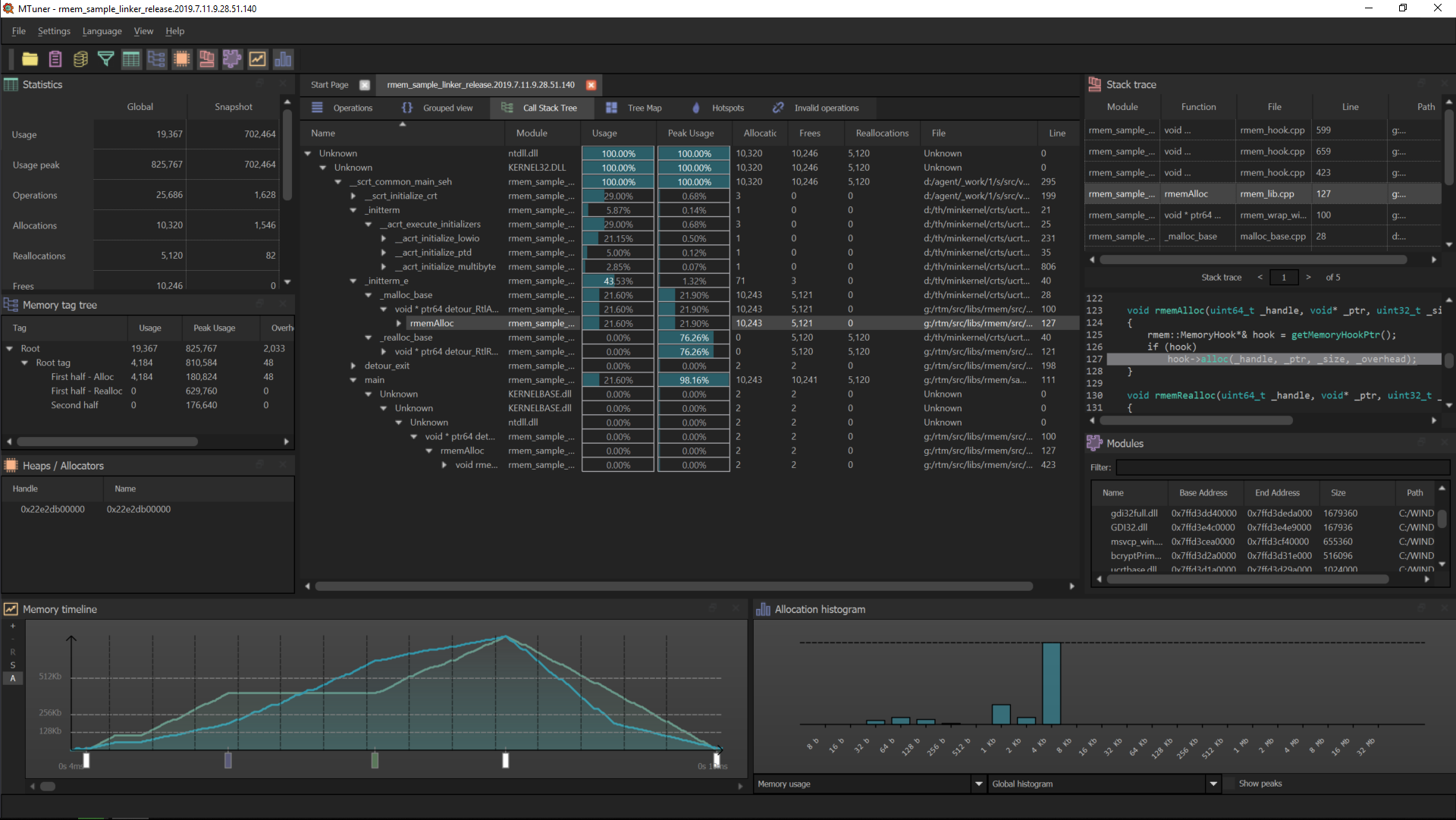Image resolution: width=1456 pixels, height=820 pixels.
Task: Click the stacked database toolbar icon
Action: click(x=80, y=59)
